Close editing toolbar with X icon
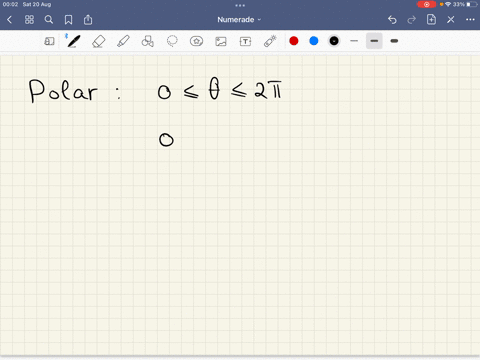The image size is (480, 360). point(451,20)
